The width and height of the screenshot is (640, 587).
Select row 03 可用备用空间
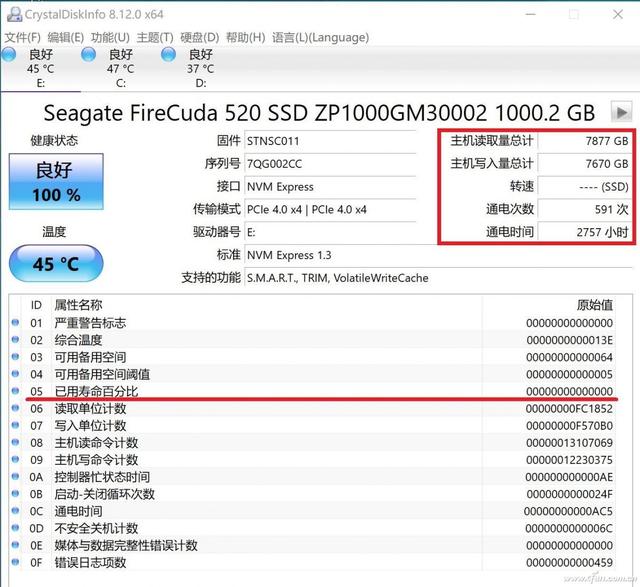coord(313,357)
